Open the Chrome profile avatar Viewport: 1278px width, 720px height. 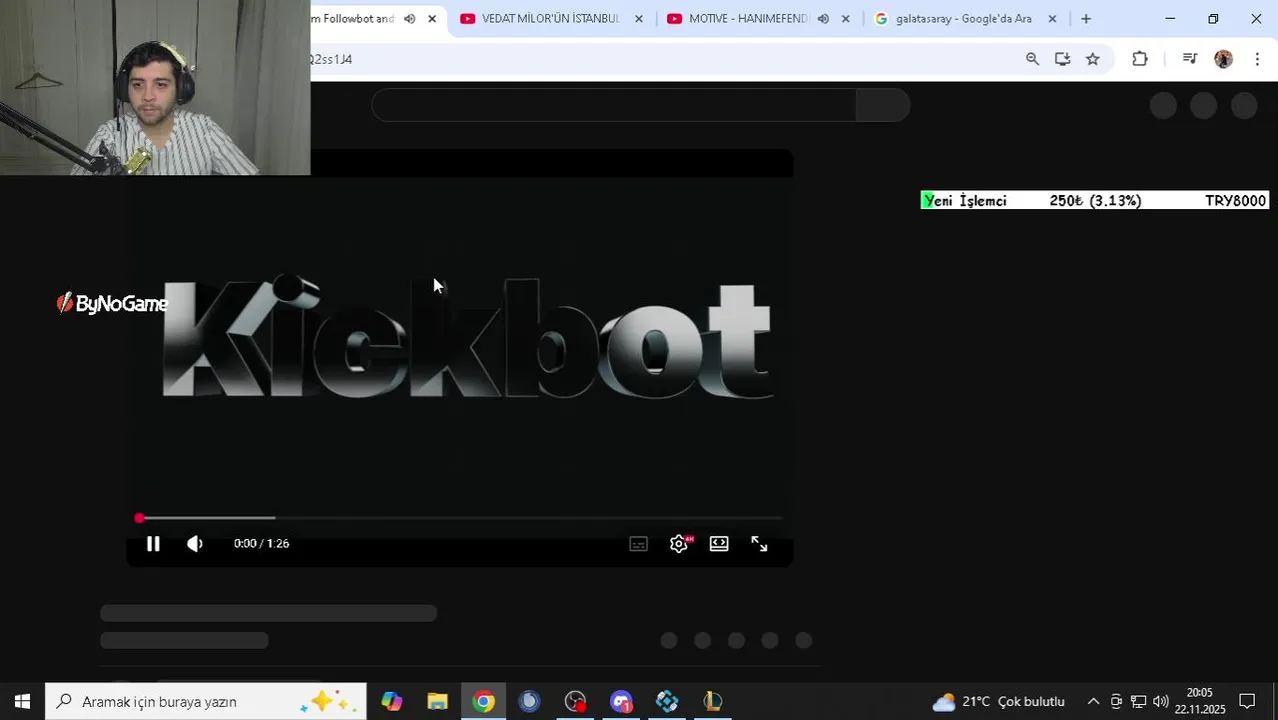tap(1223, 59)
